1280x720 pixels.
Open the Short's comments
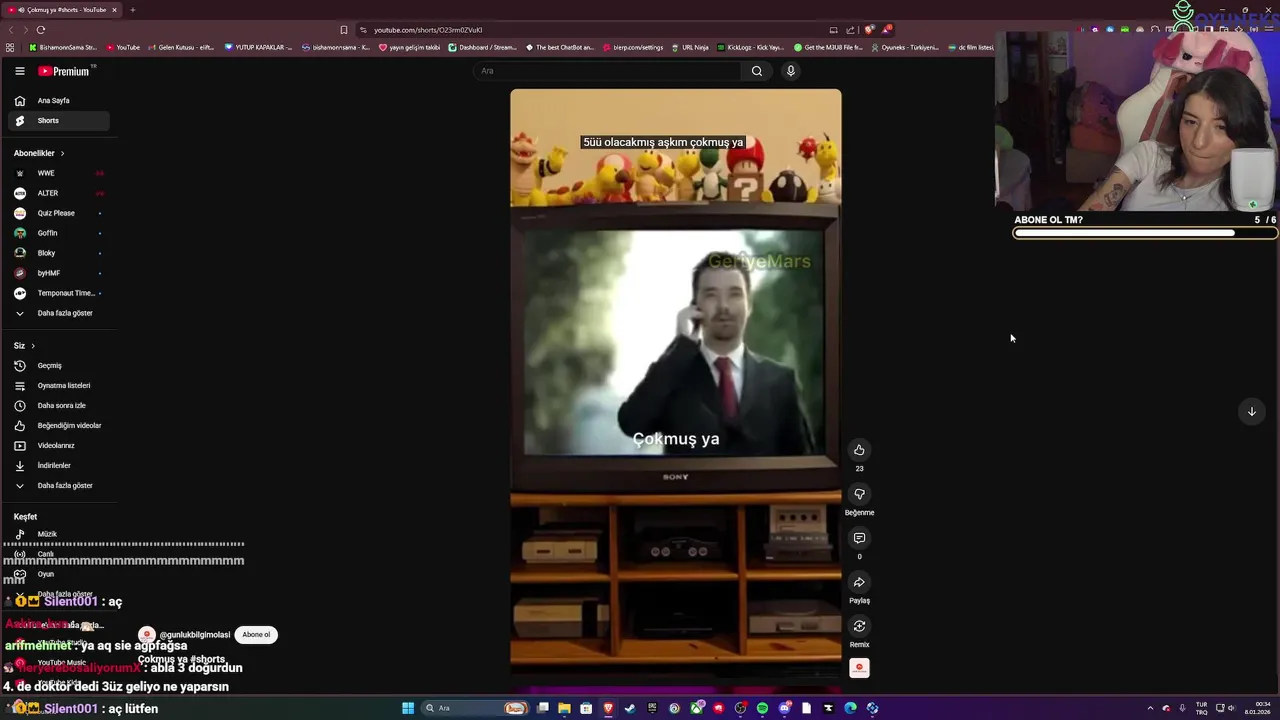click(x=859, y=538)
